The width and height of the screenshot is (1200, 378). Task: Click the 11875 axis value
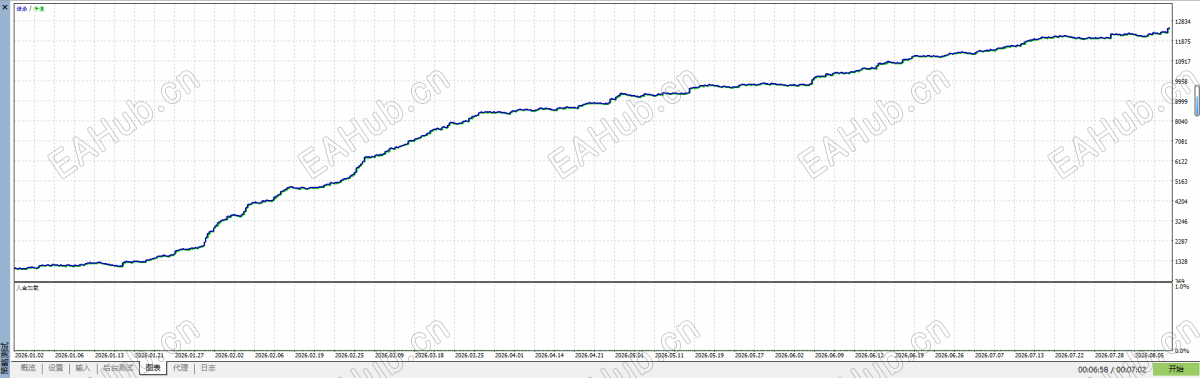1182,41
